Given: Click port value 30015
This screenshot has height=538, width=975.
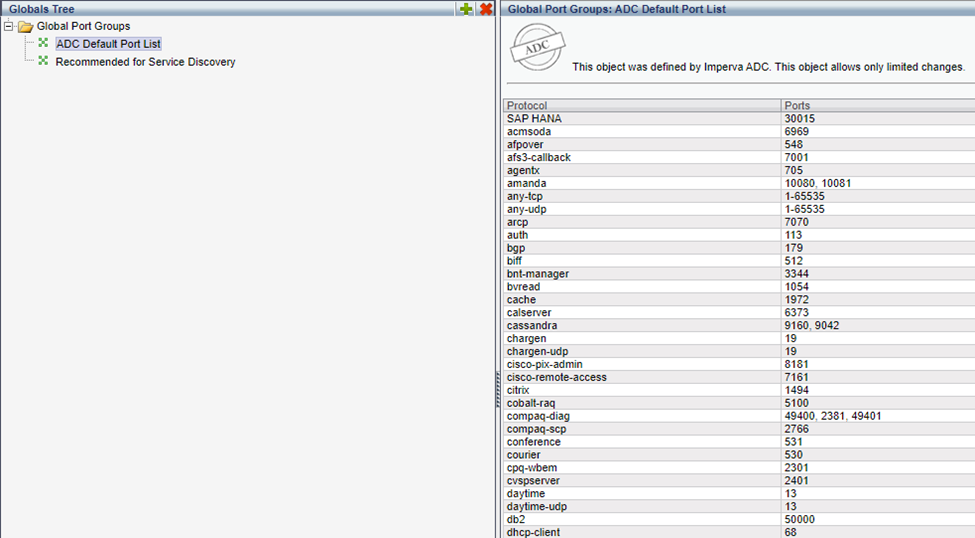Looking at the screenshot, I should pos(800,118).
